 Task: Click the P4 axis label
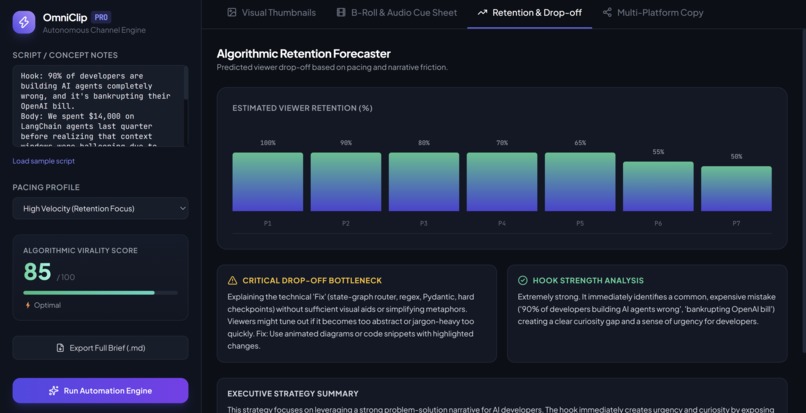502,224
